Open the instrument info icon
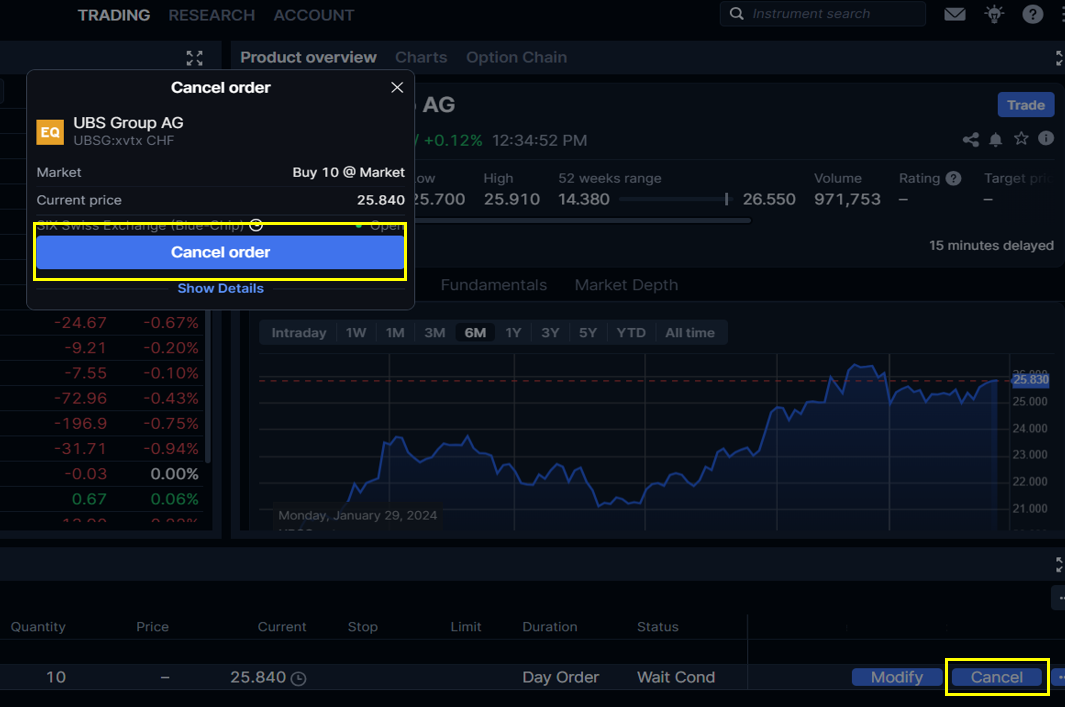The height and width of the screenshot is (707, 1065). click(x=1046, y=139)
